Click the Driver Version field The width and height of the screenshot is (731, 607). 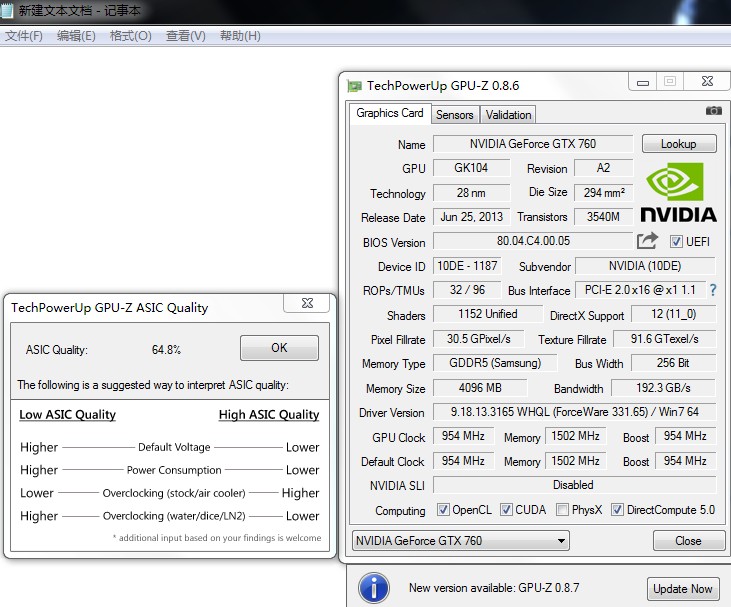(574, 412)
